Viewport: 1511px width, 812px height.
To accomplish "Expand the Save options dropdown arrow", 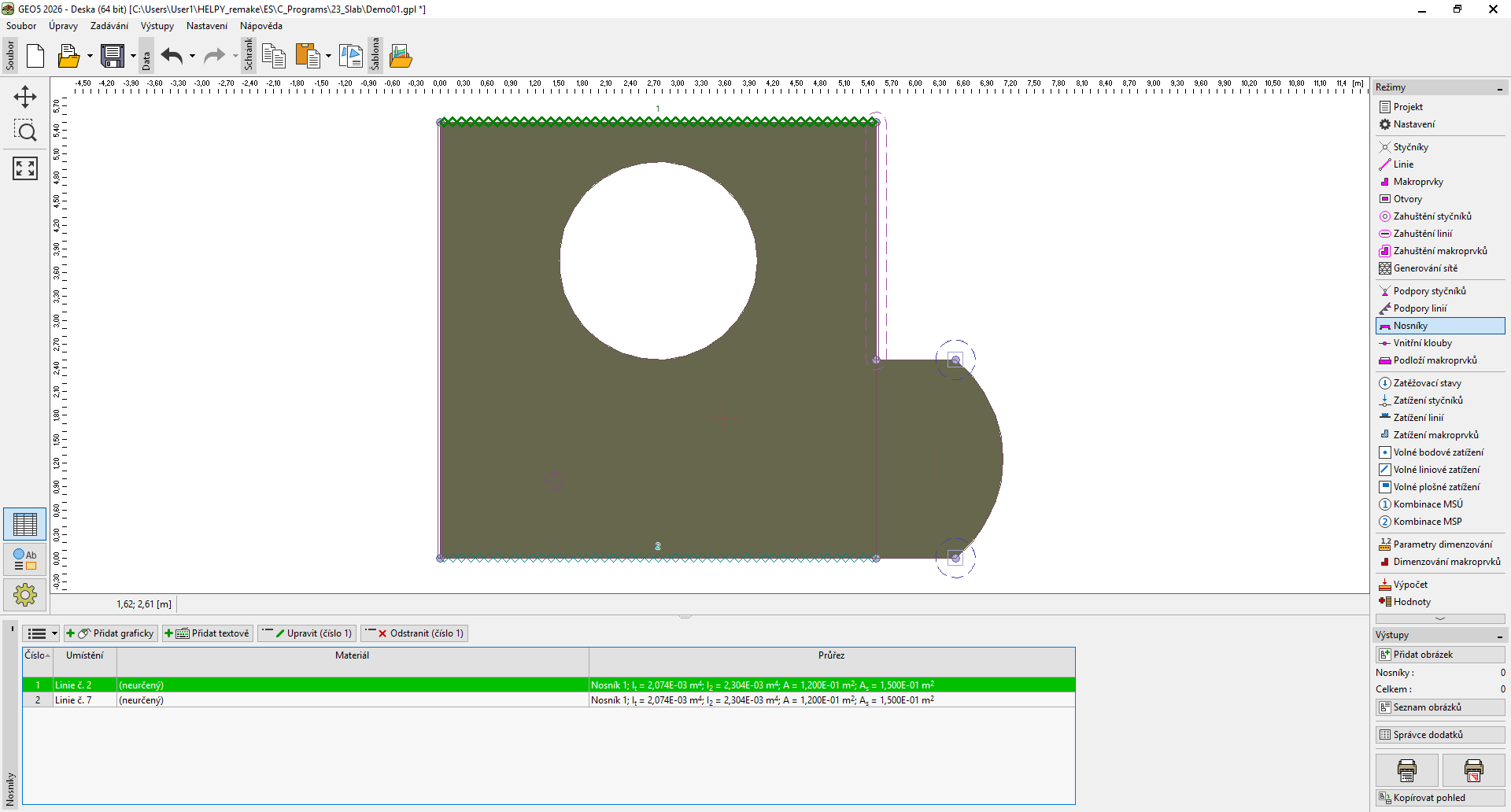I will [x=133, y=56].
